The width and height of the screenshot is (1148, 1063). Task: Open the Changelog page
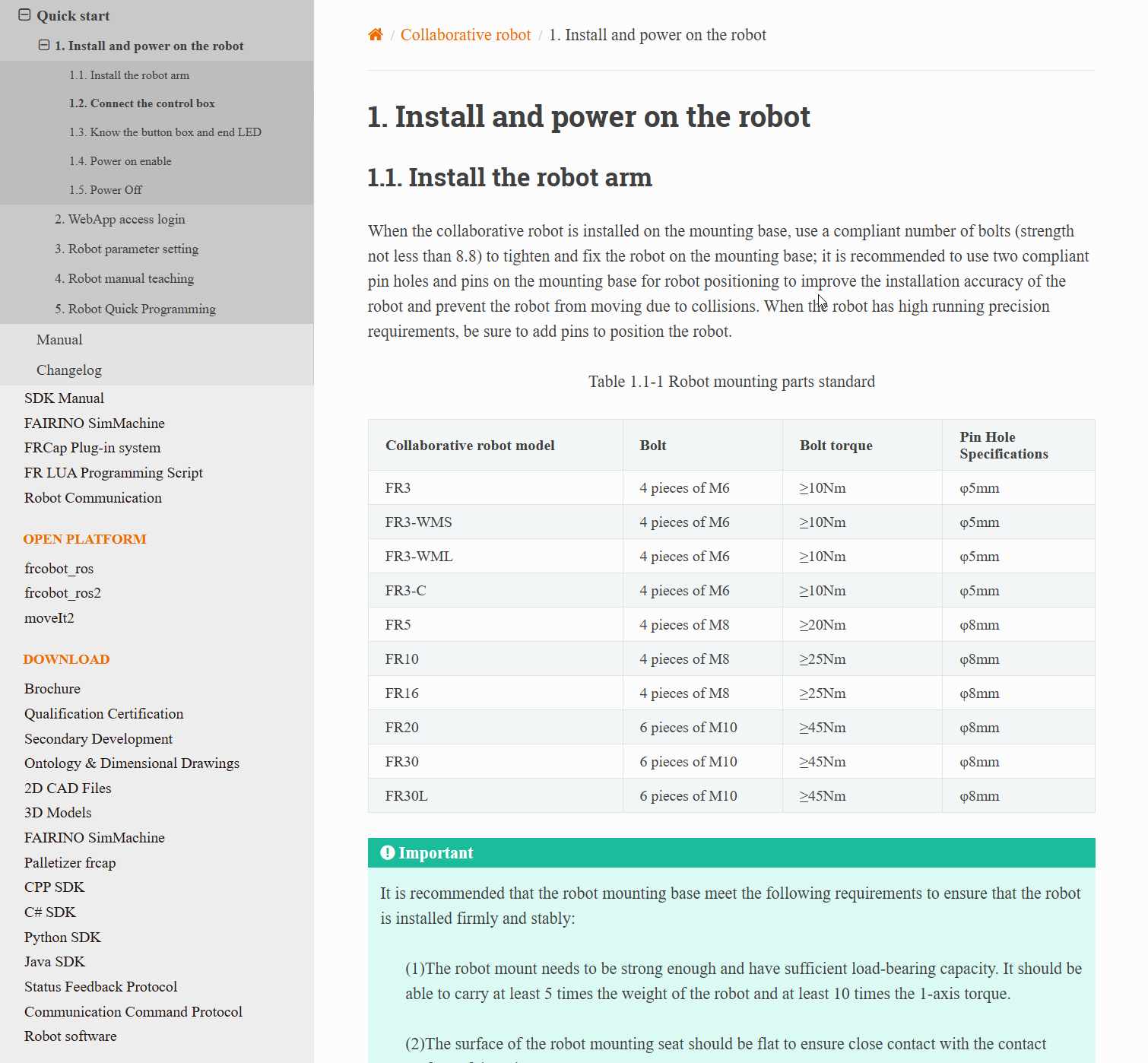pyautogui.click(x=69, y=370)
